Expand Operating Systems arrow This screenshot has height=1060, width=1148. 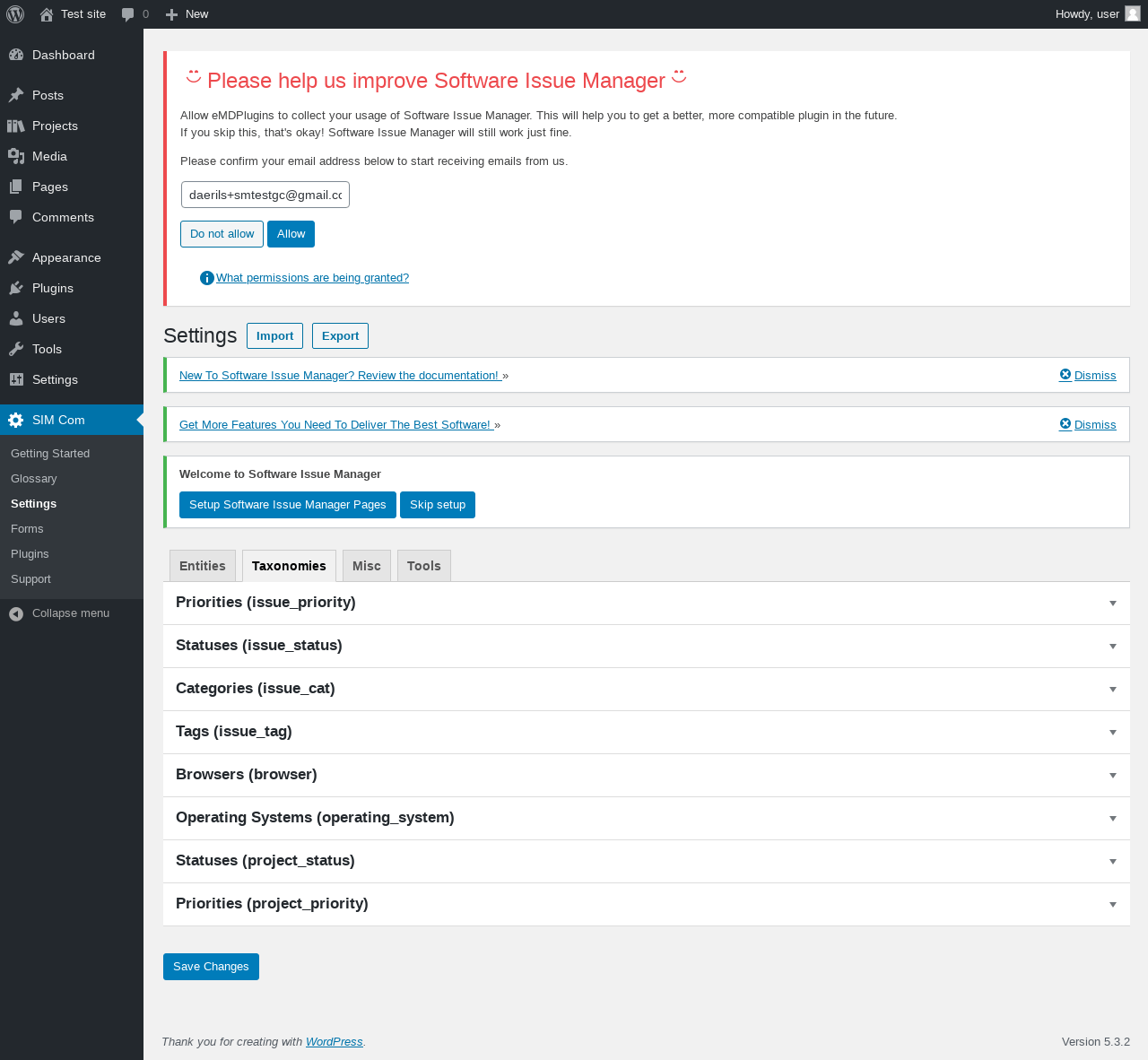1113,819
